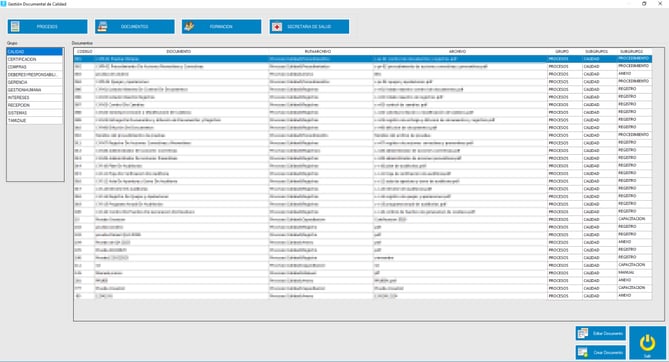Open the SECRETARIA DE SALUD section
This screenshot has height=362, width=669.
click(309, 26)
